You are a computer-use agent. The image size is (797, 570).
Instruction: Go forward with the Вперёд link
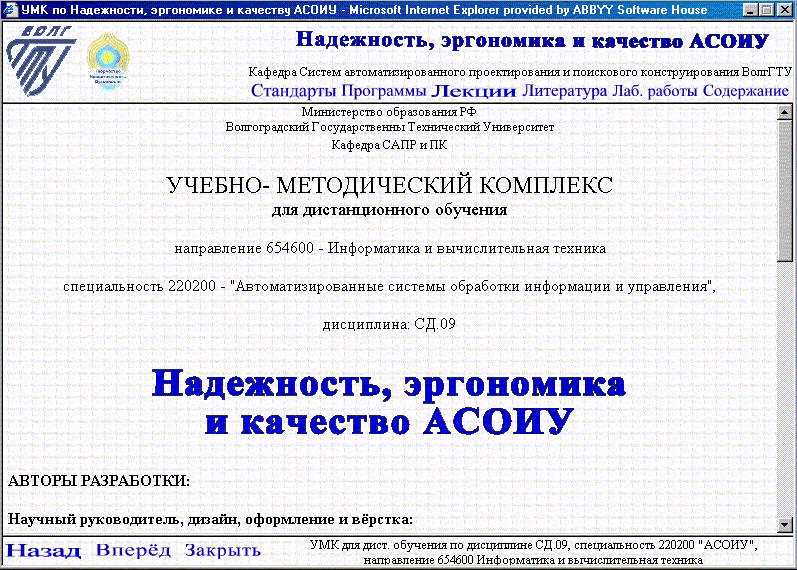click(134, 551)
